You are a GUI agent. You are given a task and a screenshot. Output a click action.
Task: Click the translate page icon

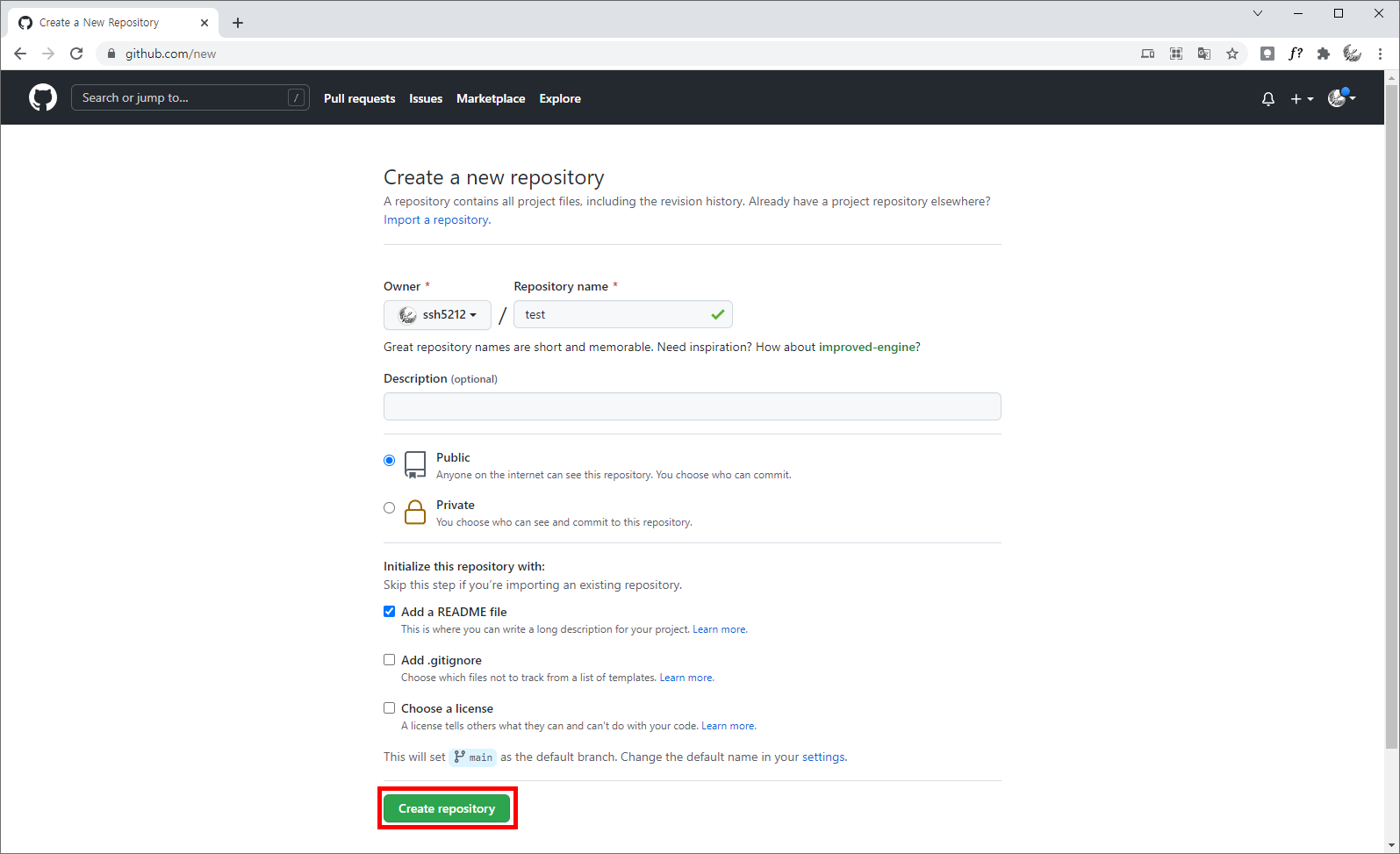(x=1204, y=54)
